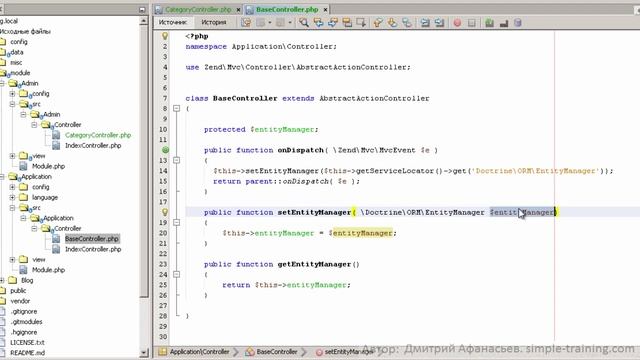This screenshot has width=640, height=360.
Task: Select the data folder in tree
Action: click(17, 52)
